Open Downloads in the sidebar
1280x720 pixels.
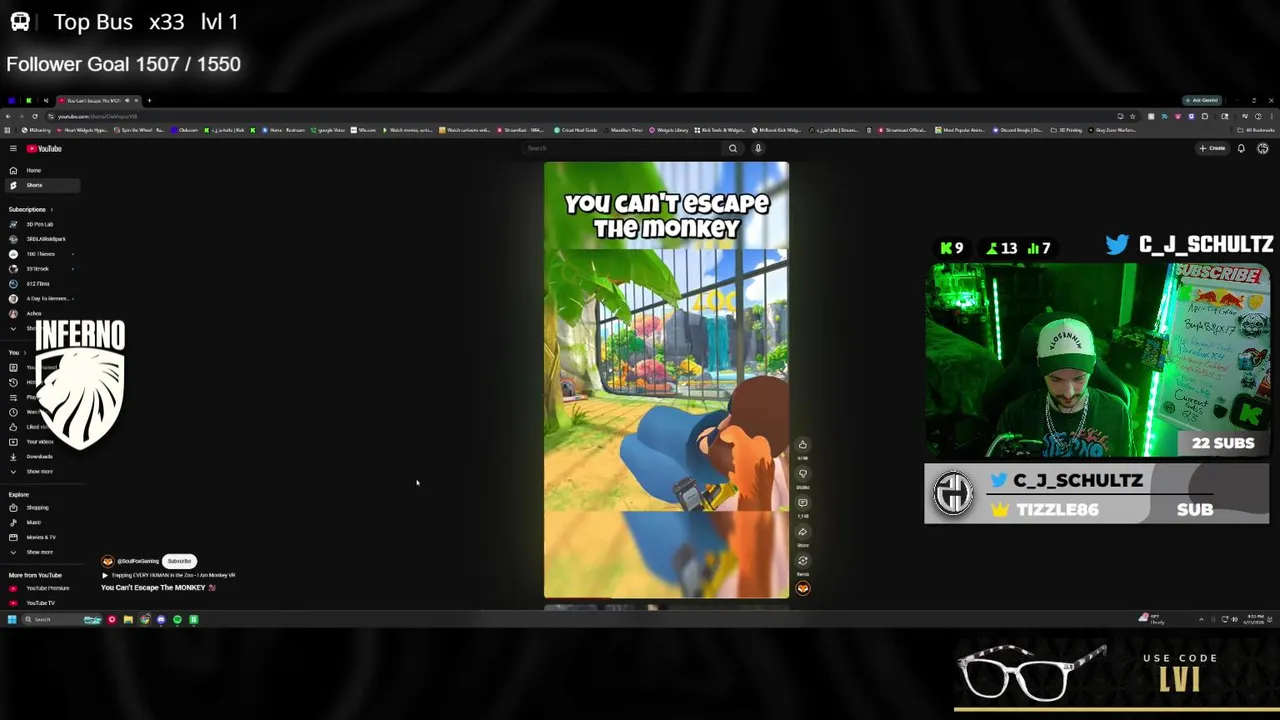click(x=39, y=456)
